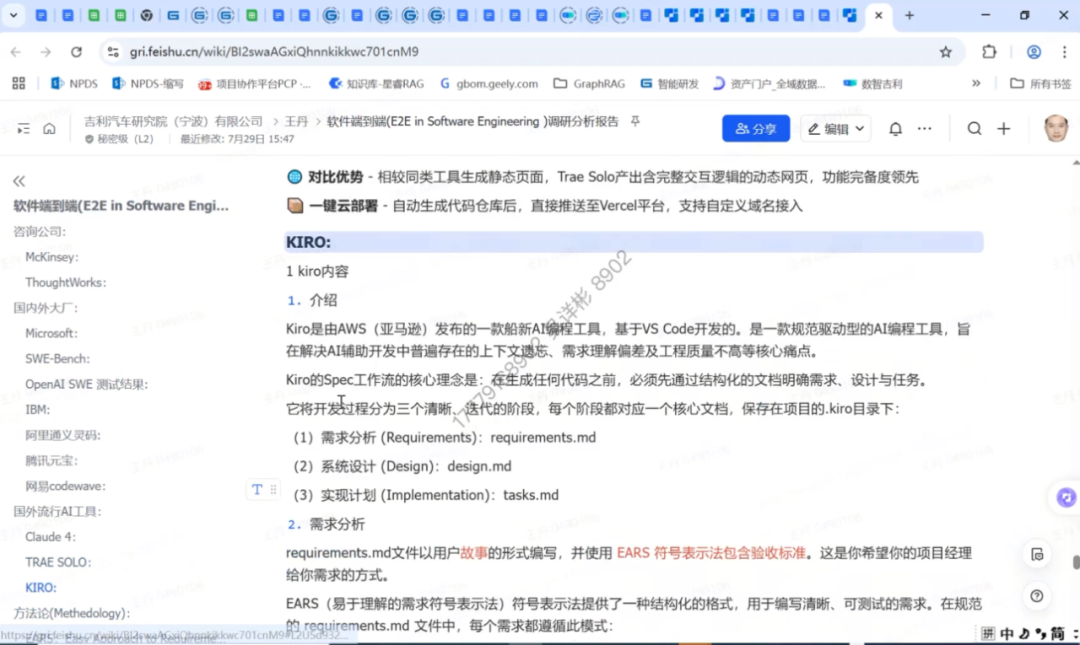1080x645 pixels.
Task: Open 资产门户_全域数据 bookmark
Action: tap(769, 83)
